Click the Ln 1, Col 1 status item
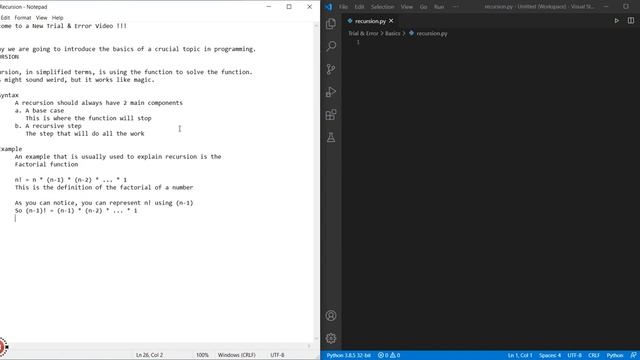Screen dimensions: 640x360 [520, 356]
